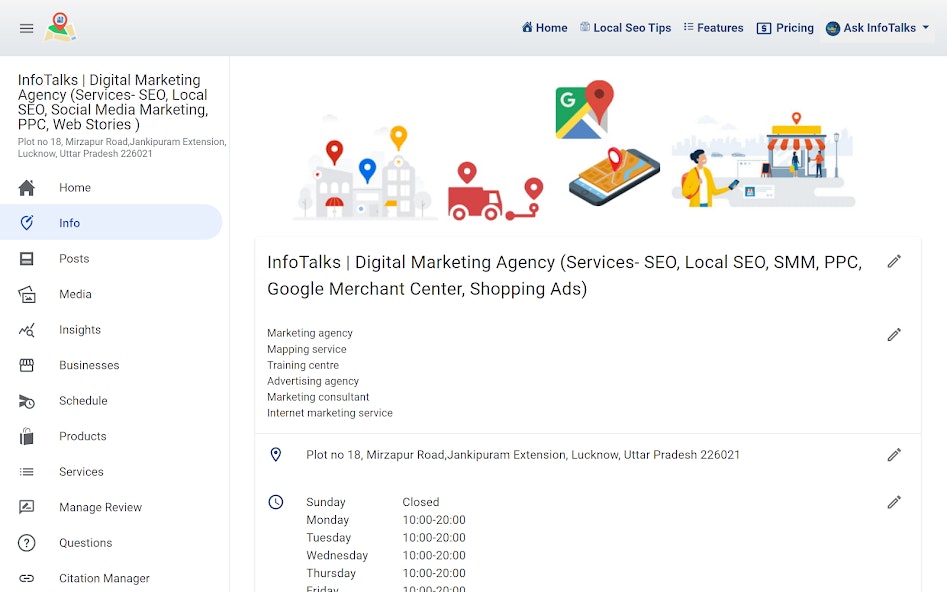Open the hamburger menu icon
The height and width of the screenshot is (592, 947).
(26, 28)
